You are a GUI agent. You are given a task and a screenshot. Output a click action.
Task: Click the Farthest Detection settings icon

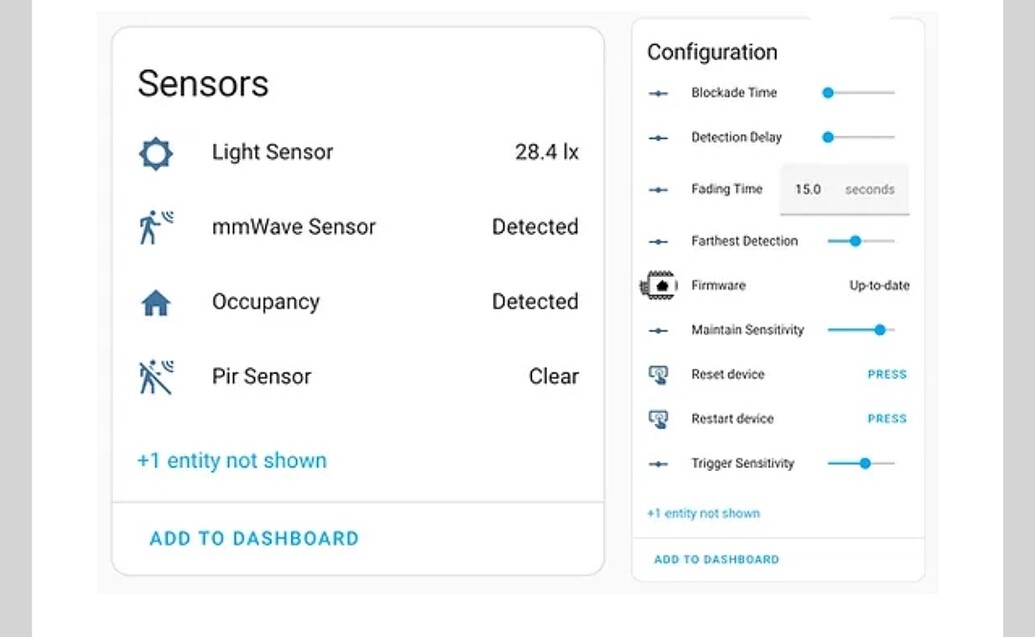click(659, 240)
